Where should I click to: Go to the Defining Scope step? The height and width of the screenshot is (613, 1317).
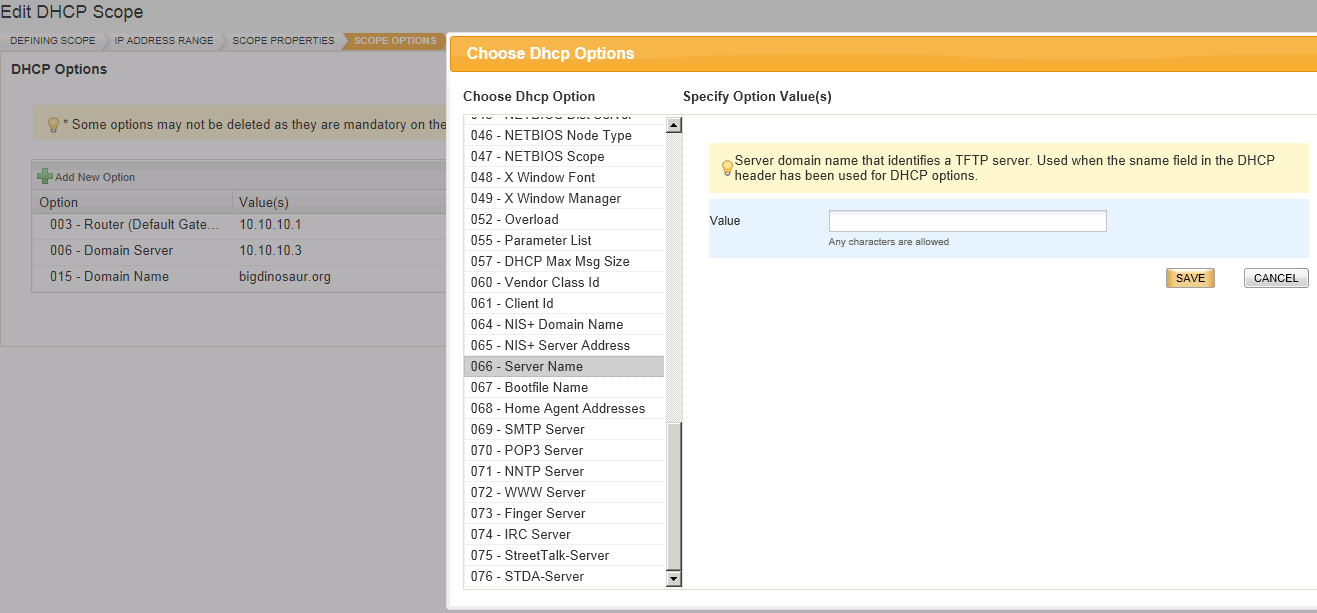pyautogui.click(x=53, y=41)
